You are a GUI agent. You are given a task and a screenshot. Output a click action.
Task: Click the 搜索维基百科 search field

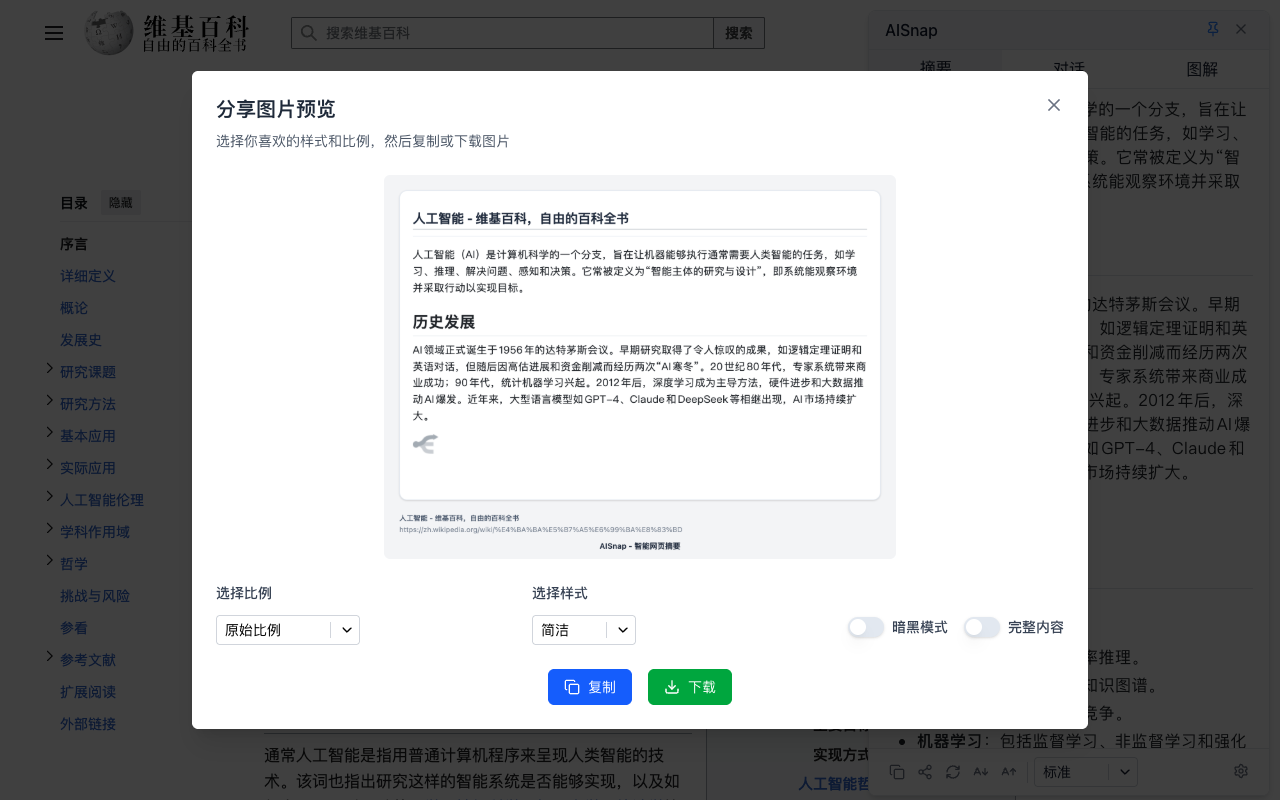coord(502,33)
